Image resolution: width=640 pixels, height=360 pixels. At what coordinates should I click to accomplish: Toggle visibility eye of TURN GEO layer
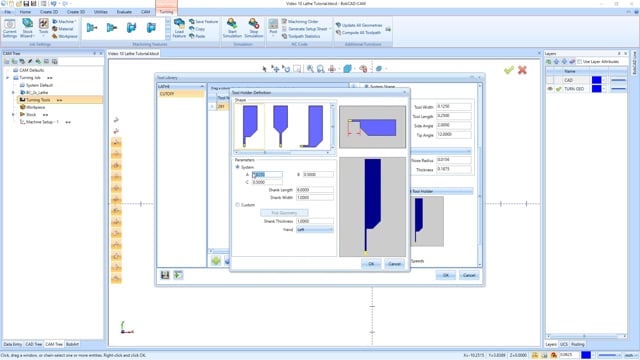coord(550,89)
